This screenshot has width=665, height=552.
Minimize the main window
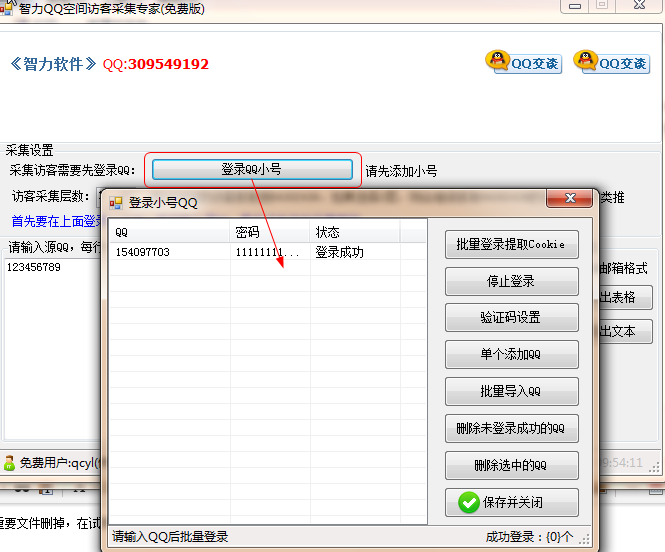[575, 6]
